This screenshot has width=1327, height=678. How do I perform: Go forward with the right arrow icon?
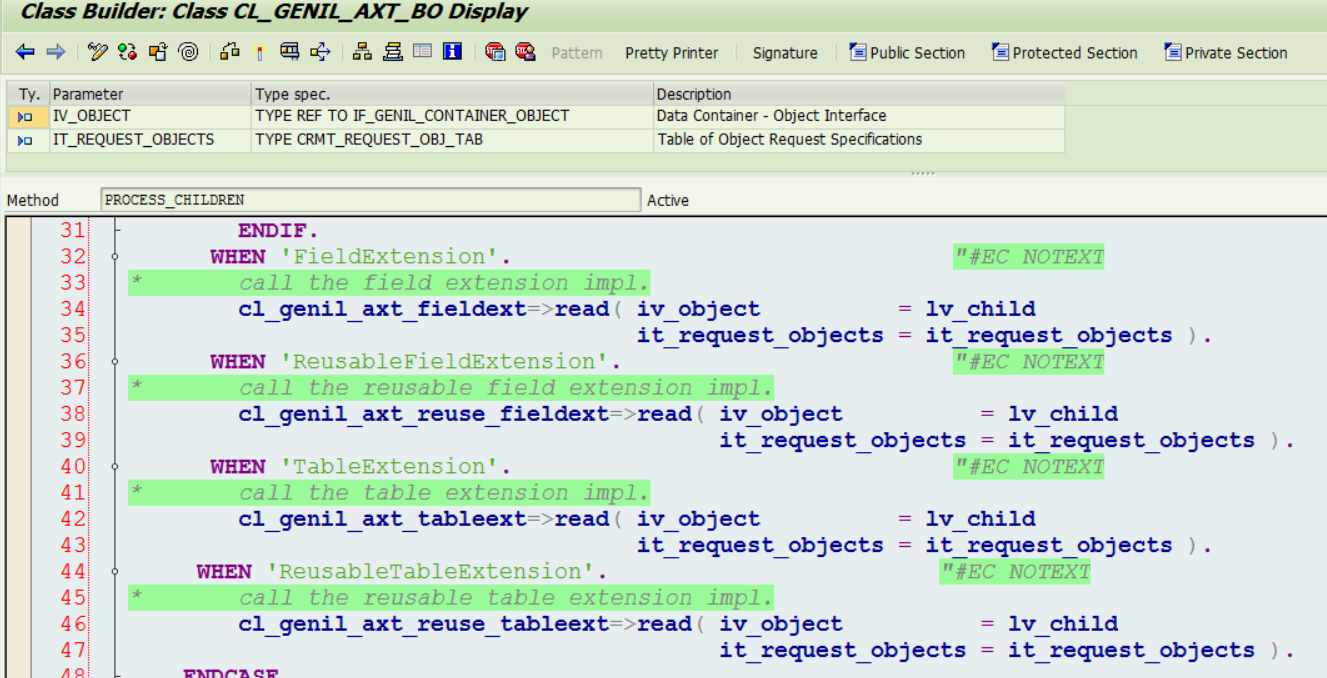pos(56,52)
